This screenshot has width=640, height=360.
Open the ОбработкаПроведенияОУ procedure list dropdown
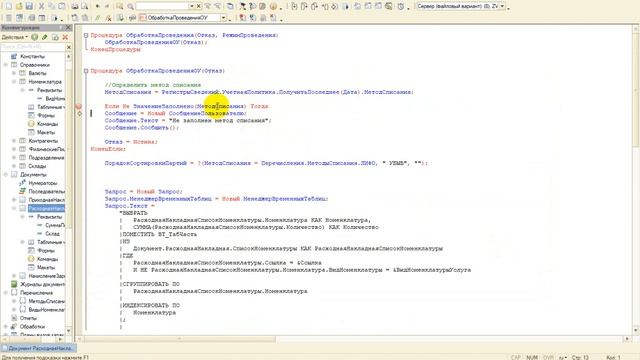click(x=223, y=18)
